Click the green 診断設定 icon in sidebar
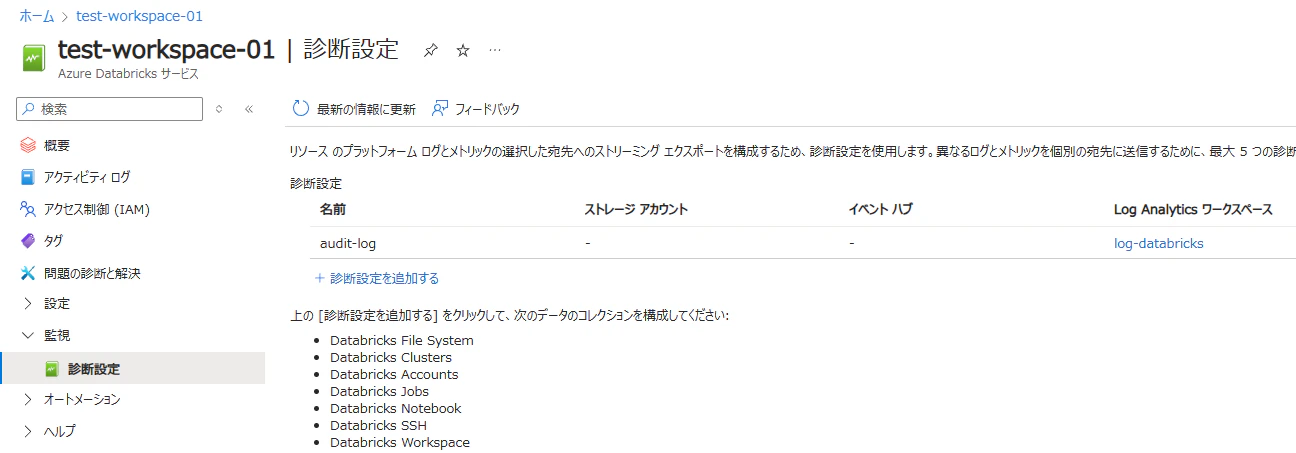The image size is (1296, 453). 52,369
